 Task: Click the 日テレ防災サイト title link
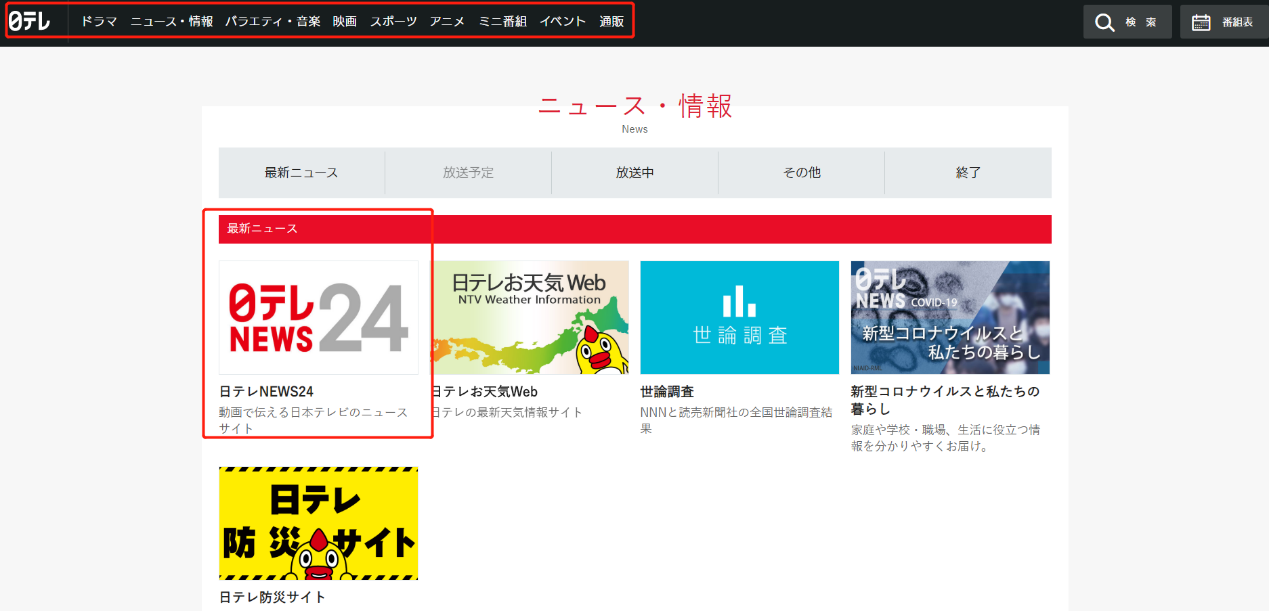(x=273, y=597)
